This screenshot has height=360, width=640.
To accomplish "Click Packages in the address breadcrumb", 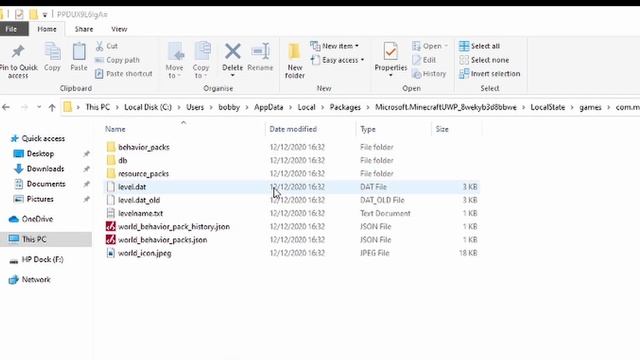I will pyautogui.click(x=345, y=107).
